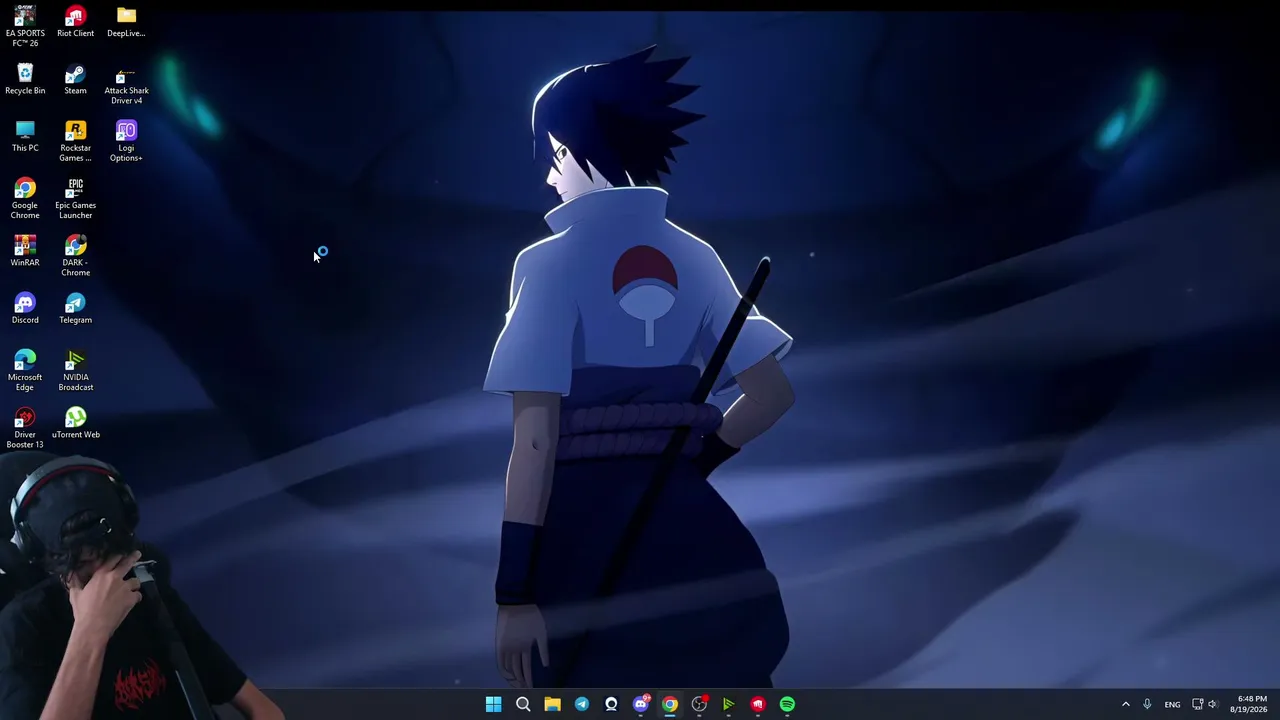The height and width of the screenshot is (720, 1280).
Task: Select the Epic Games Launcher shortcut
Action: pyautogui.click(x=75, y=199)
